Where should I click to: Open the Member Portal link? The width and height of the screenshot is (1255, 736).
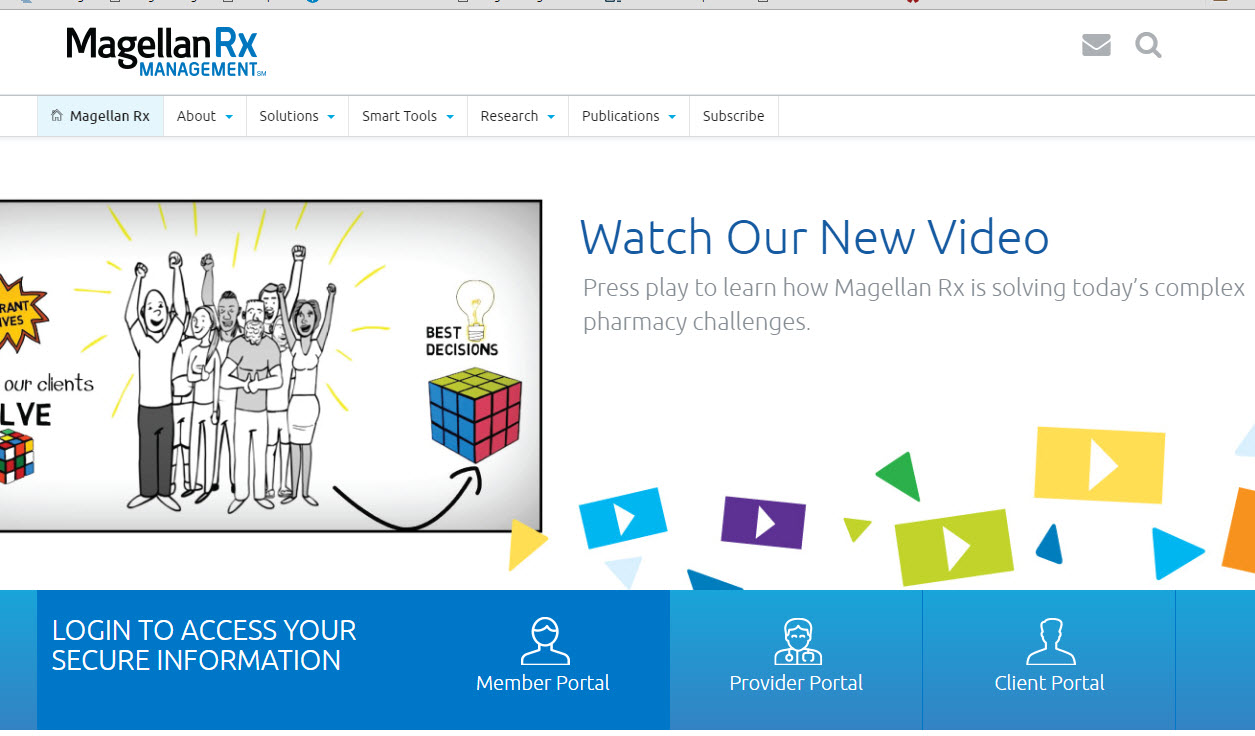pos(543,683)
